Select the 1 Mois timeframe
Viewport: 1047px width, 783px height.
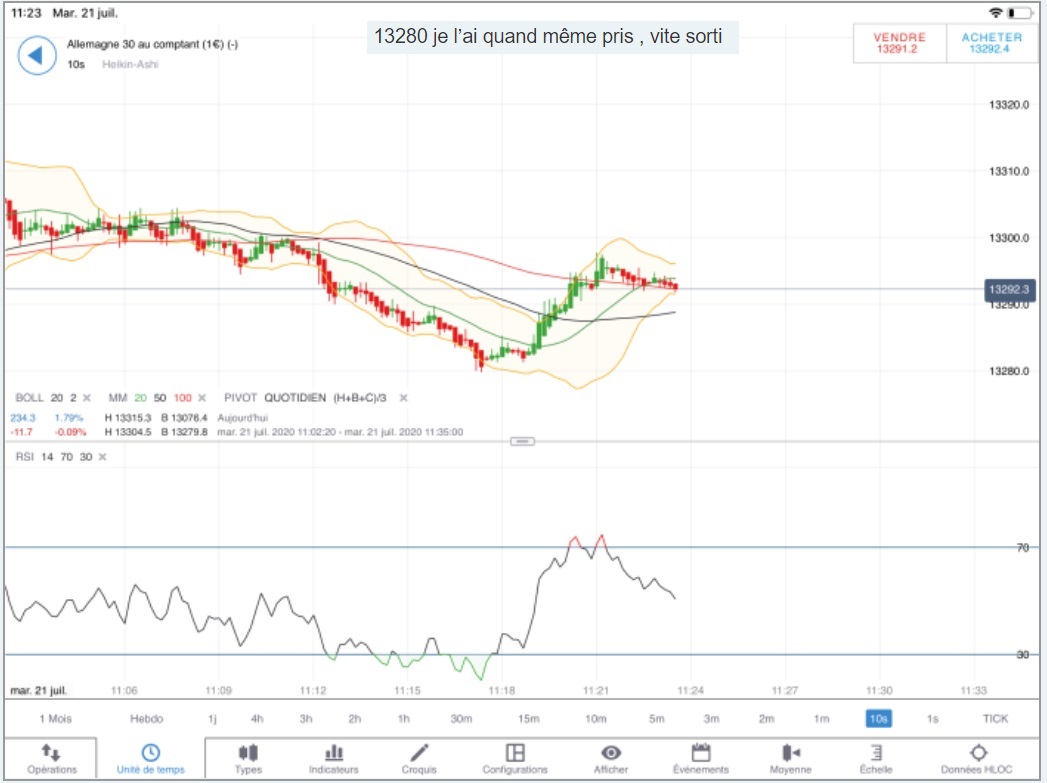pyautogui.click(x=55, y=719)
